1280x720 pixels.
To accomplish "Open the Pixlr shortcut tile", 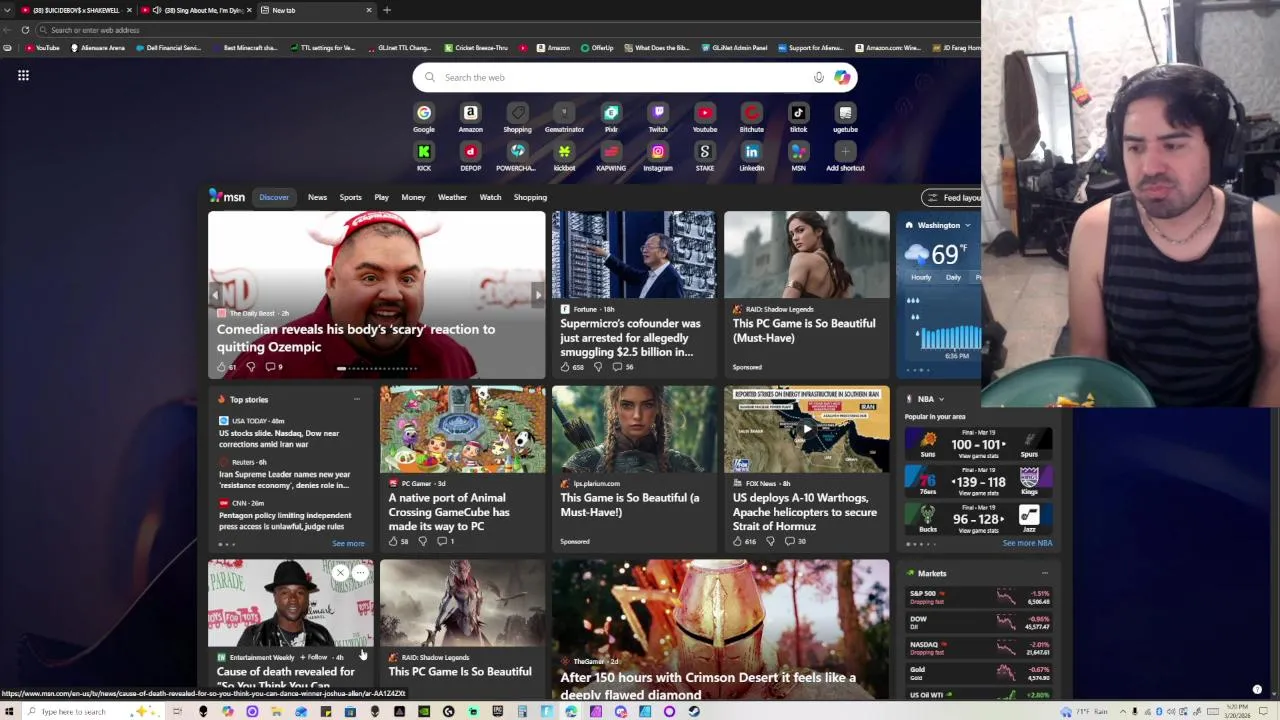I will [611, 118].
